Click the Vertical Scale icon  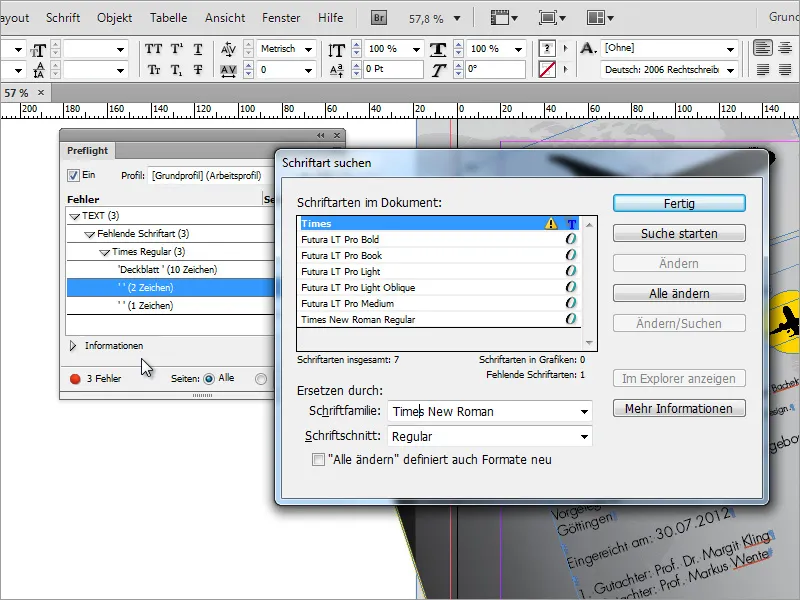(x=336, y=49)
